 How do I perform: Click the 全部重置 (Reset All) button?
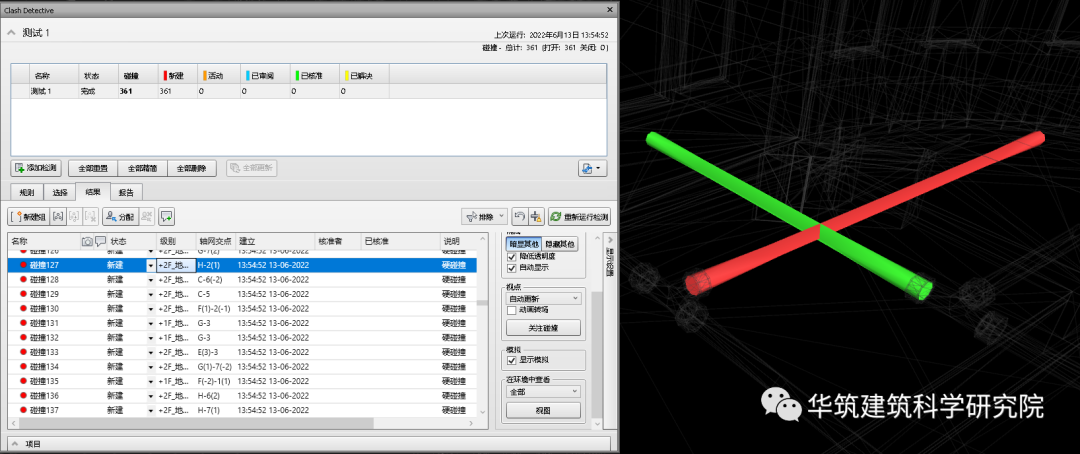[x=93, y=167]
